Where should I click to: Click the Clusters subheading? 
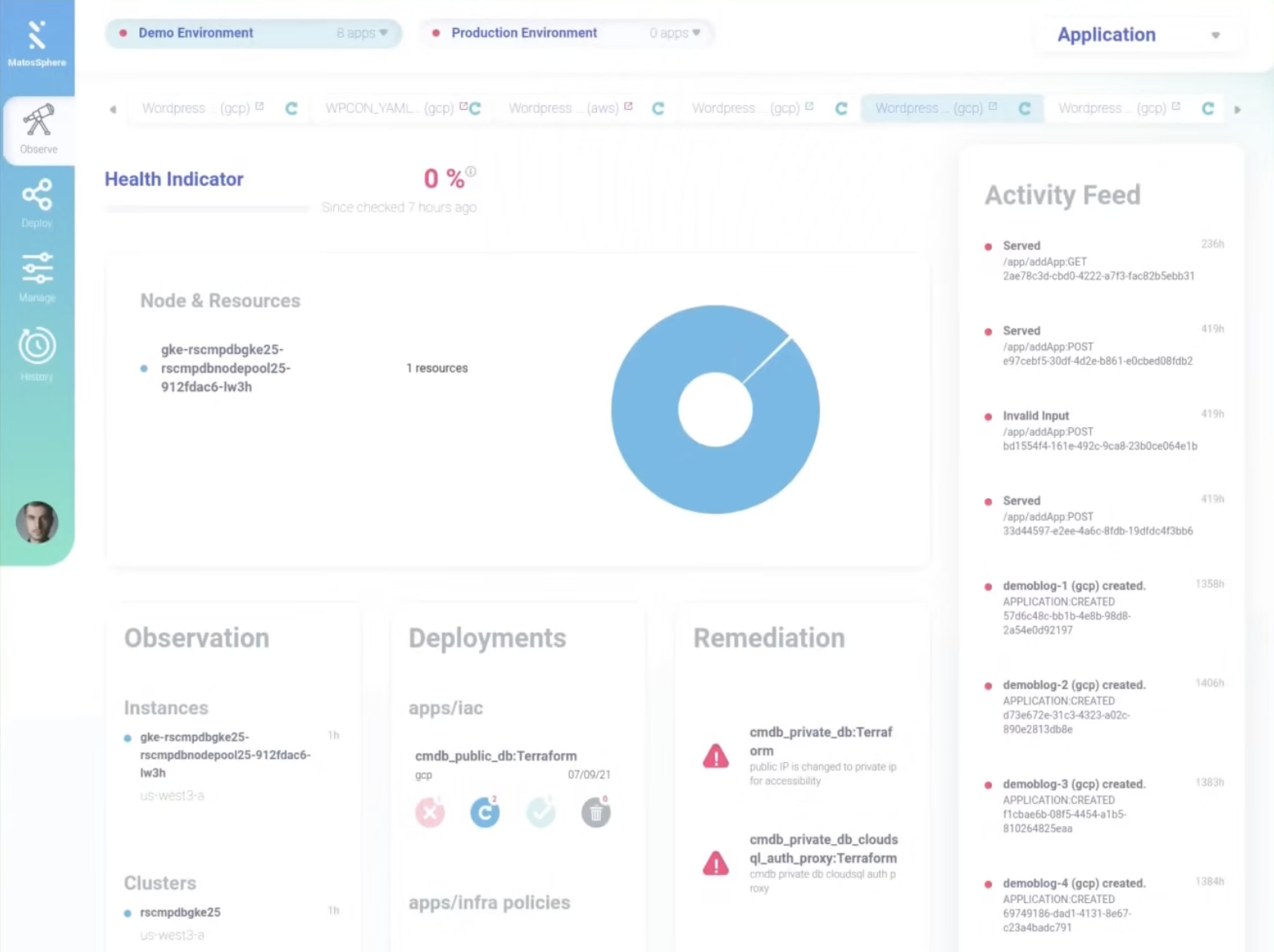(159, 883)
